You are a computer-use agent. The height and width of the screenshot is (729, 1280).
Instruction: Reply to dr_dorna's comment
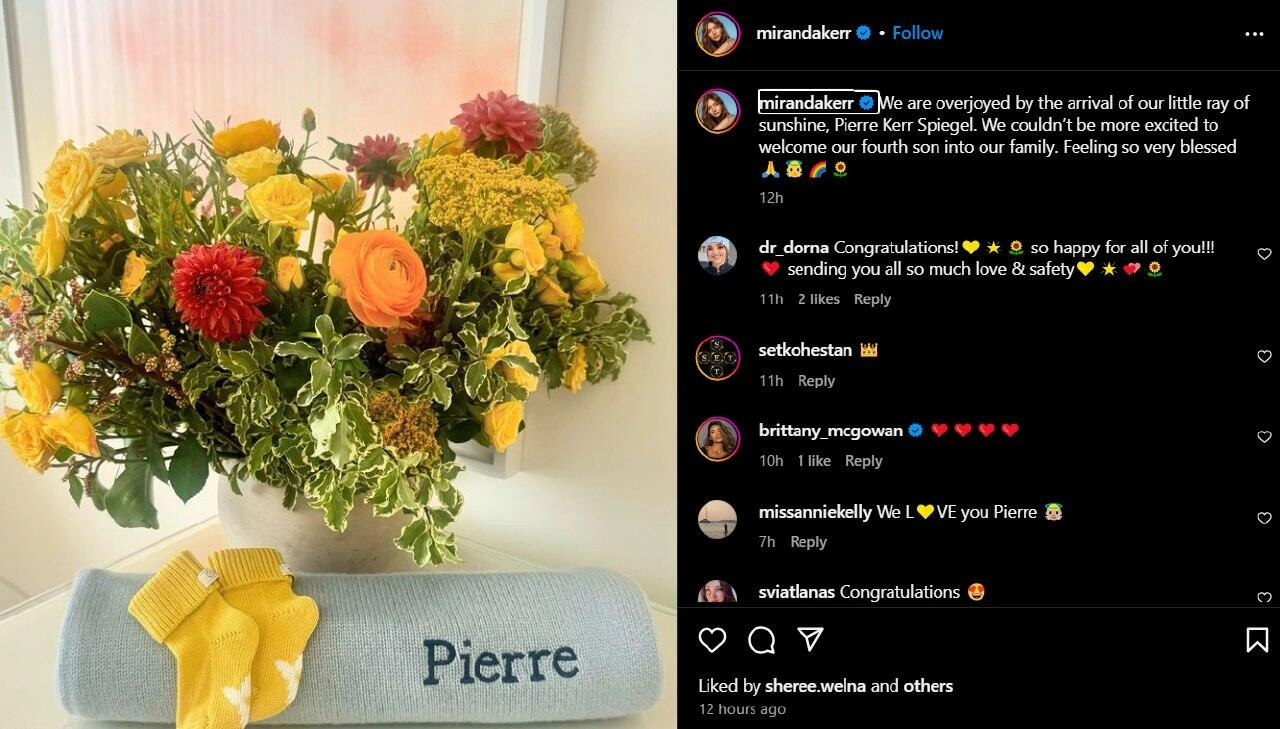[x=872, y=299]
